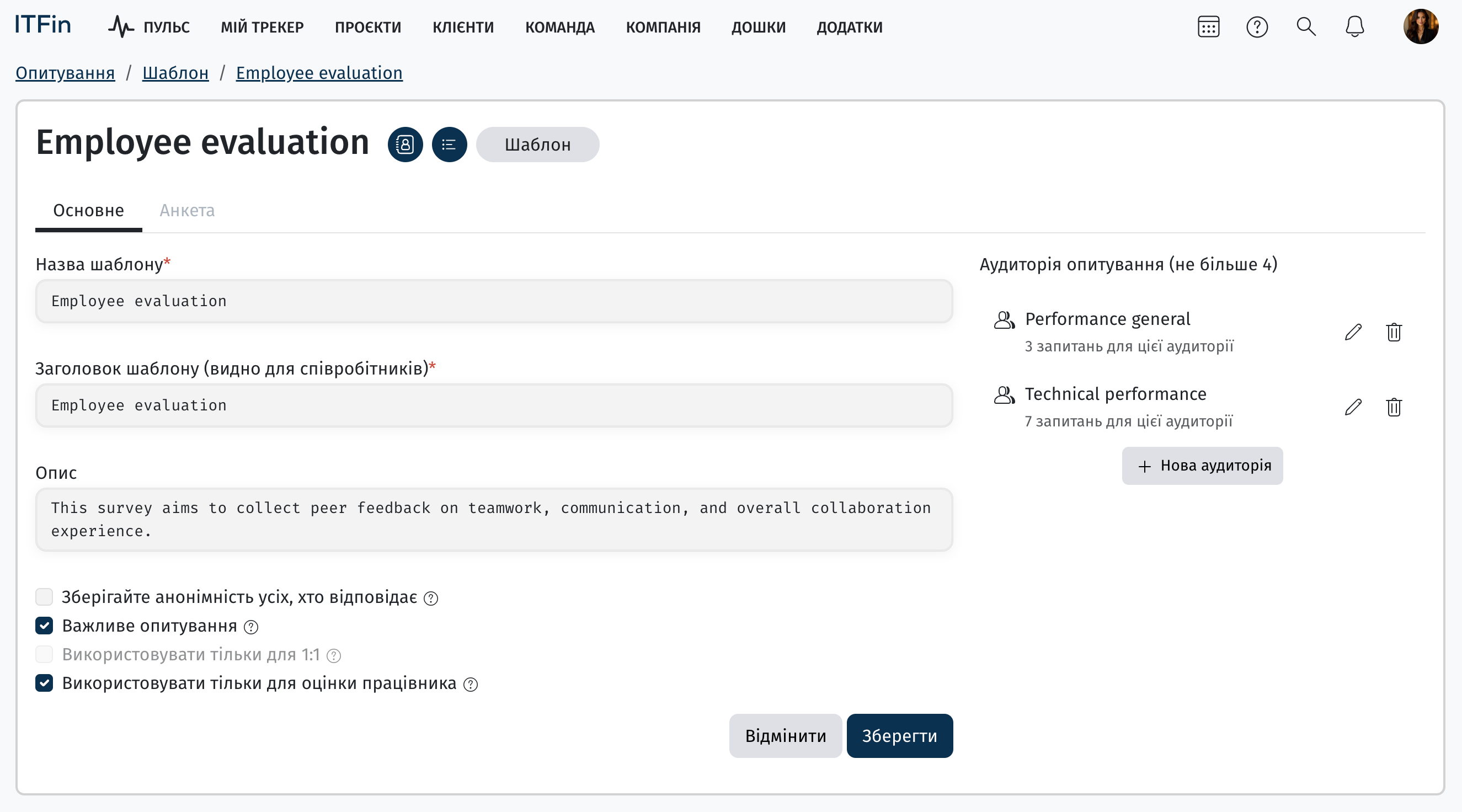
Task: Delete the Performance general audience
Action: click(x=1394, y=332)
